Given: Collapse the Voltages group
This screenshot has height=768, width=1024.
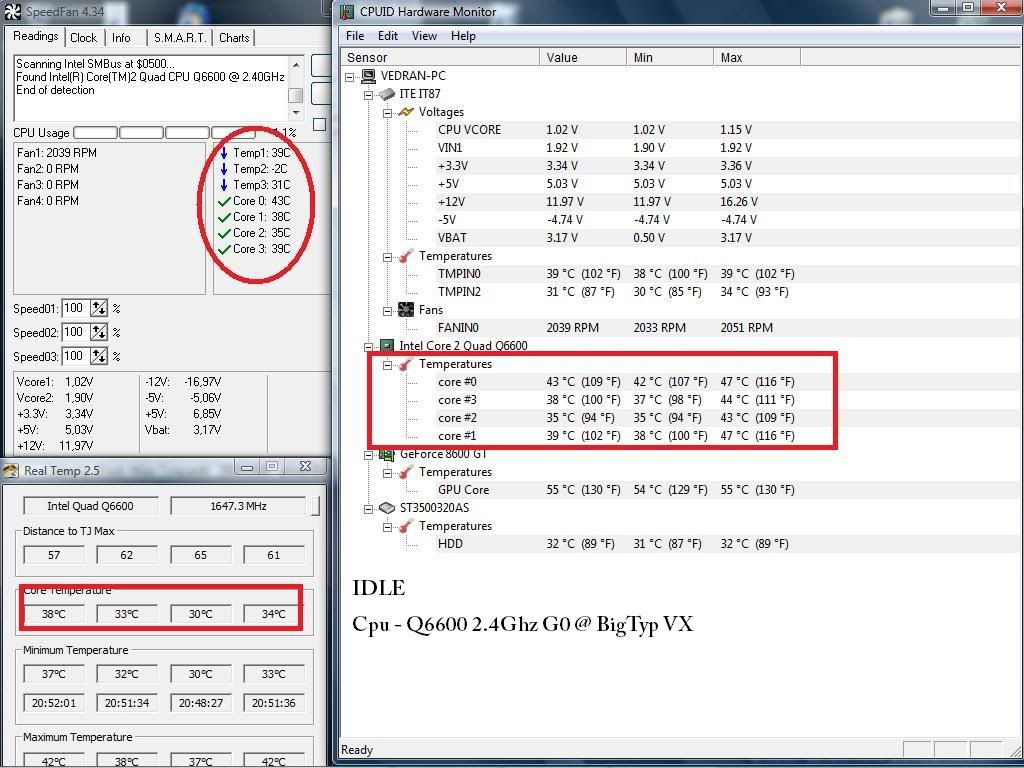Looking at the screenshot, I should (x=387, y=112).
